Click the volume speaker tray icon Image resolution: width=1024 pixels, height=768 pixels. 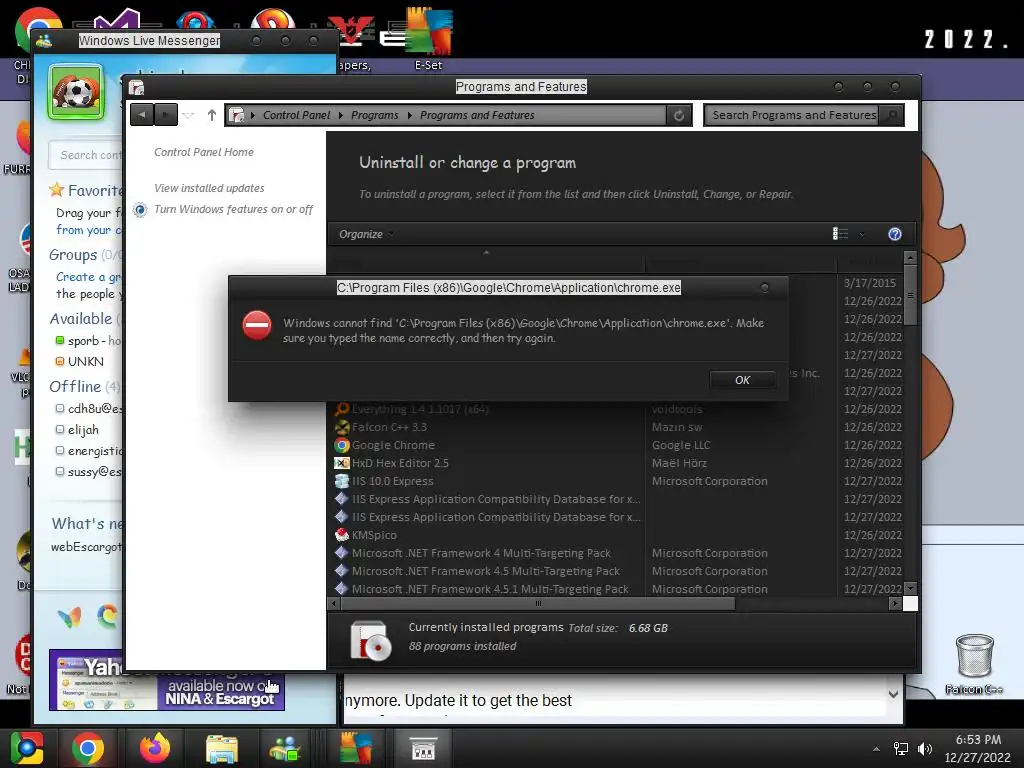925,749
